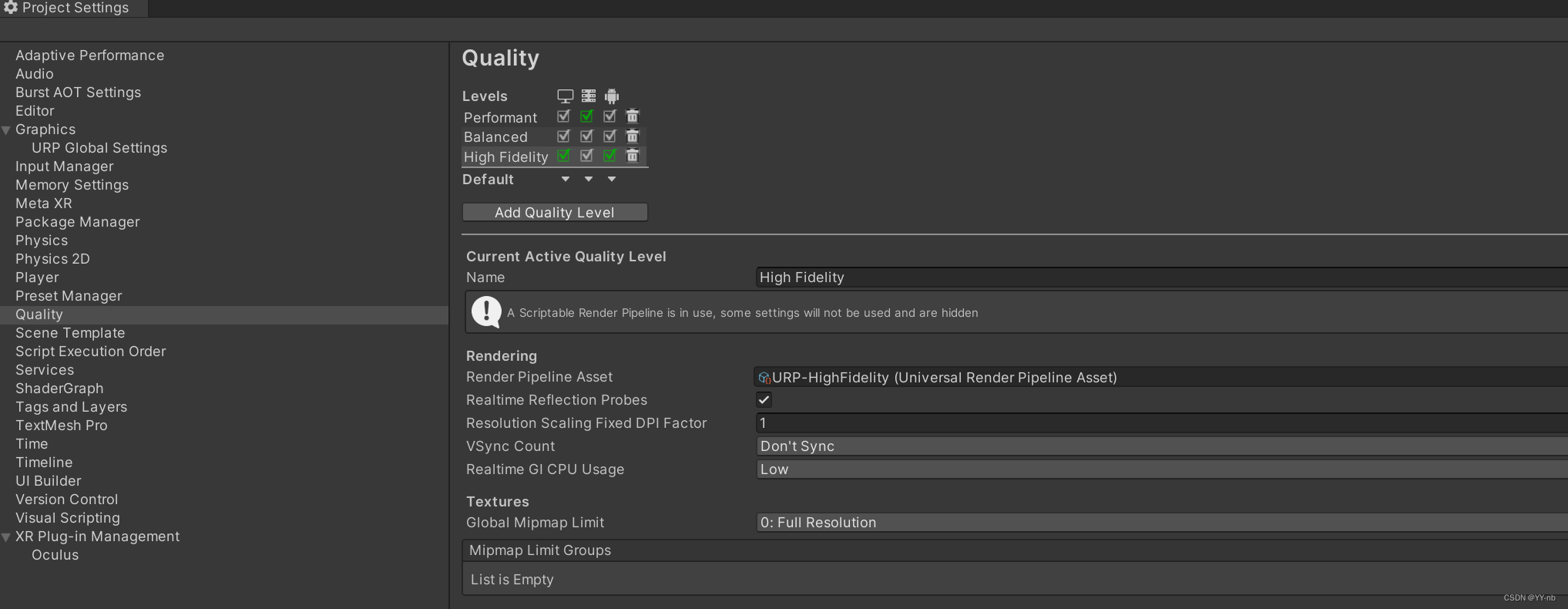Open Timeline settings

click(x=44, y=463)
